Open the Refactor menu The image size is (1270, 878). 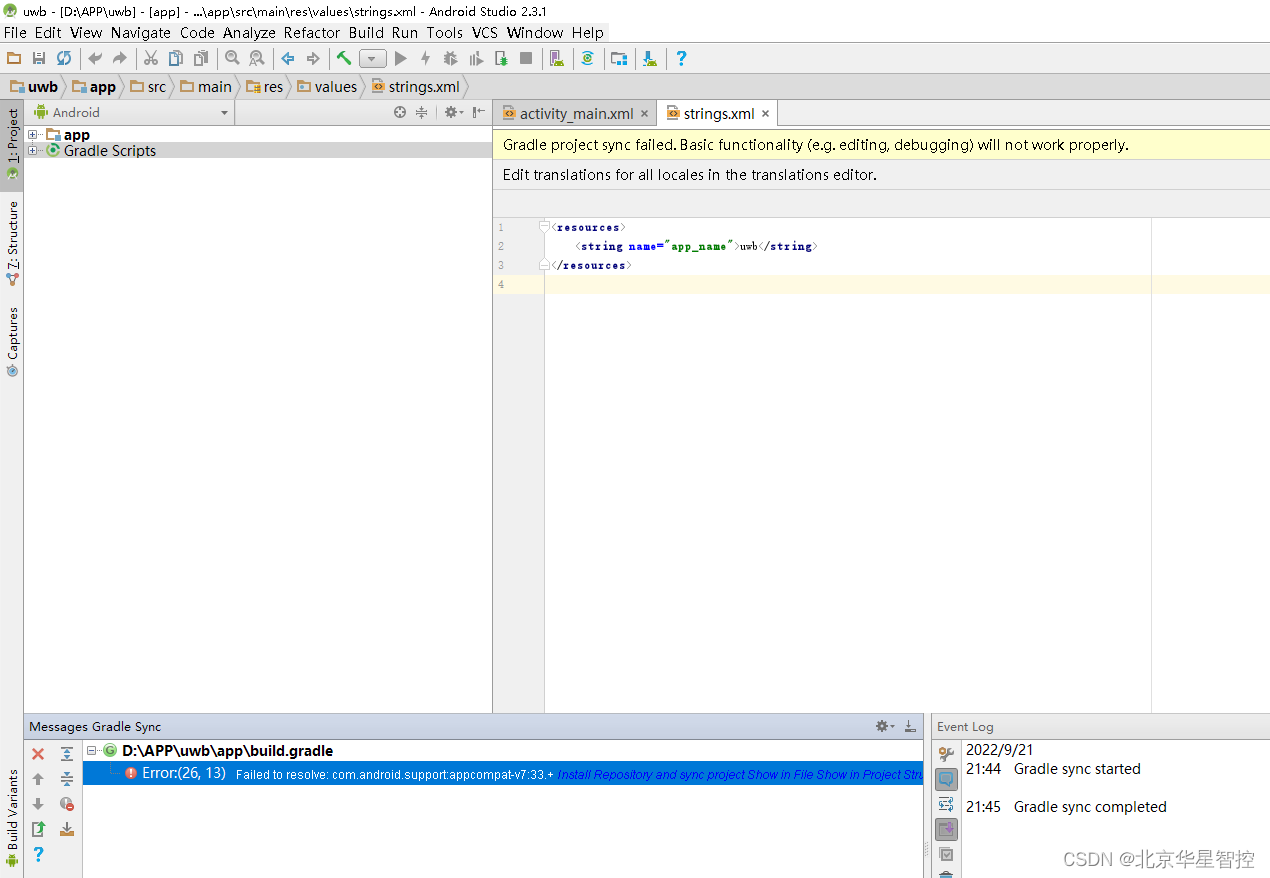click(312, 32)
